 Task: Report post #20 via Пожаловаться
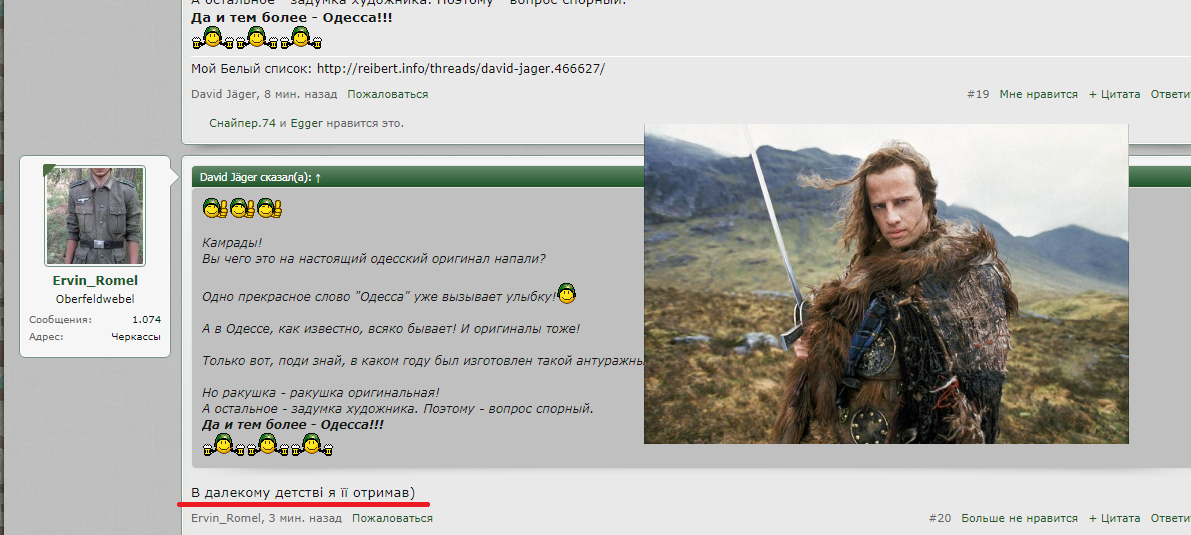point(392,518)
